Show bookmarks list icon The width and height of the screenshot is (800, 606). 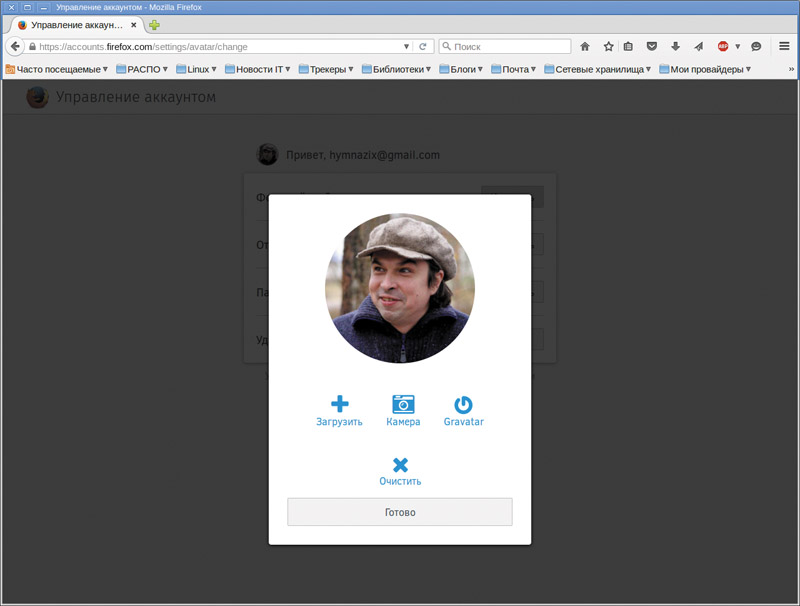(628, 46)
